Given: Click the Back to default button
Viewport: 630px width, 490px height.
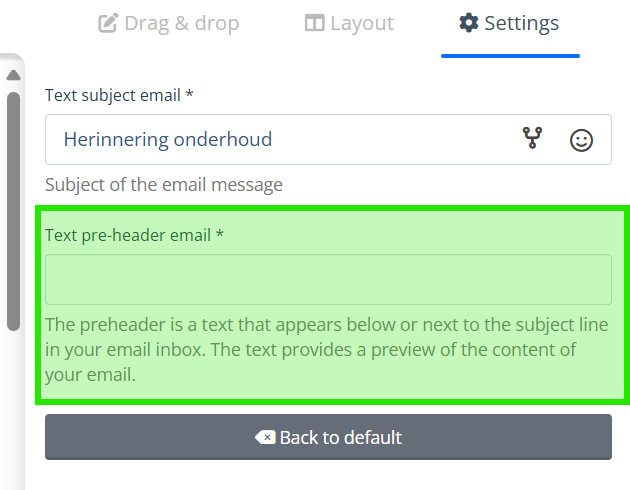Looking at the screenshot, I should (x=328, y=437).
